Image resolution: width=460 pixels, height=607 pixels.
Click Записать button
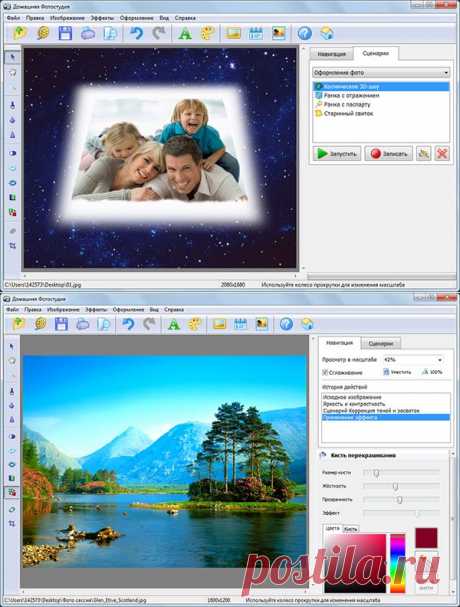[389, 154]
